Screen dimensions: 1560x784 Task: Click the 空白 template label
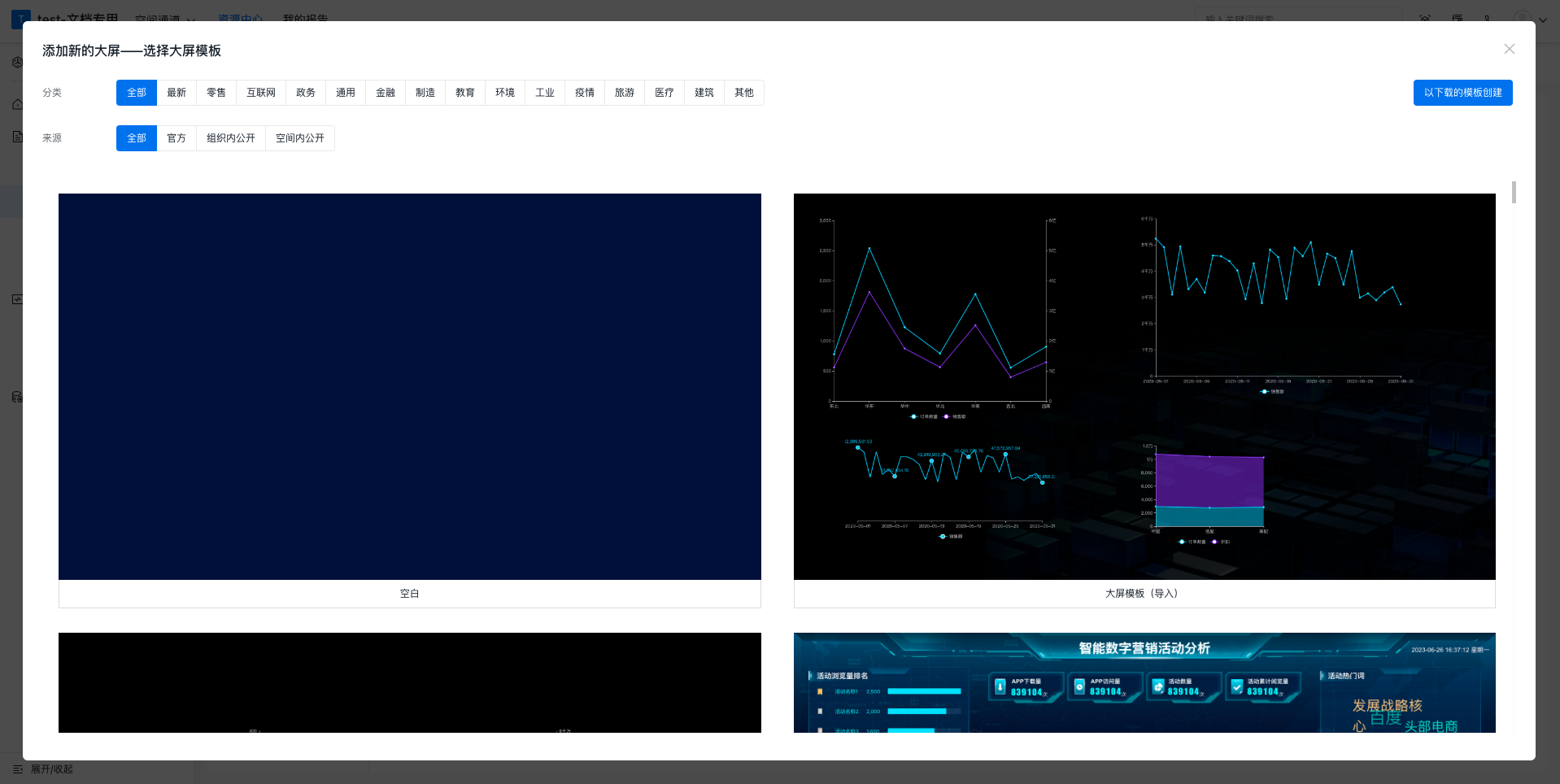[x=410, y=594]
